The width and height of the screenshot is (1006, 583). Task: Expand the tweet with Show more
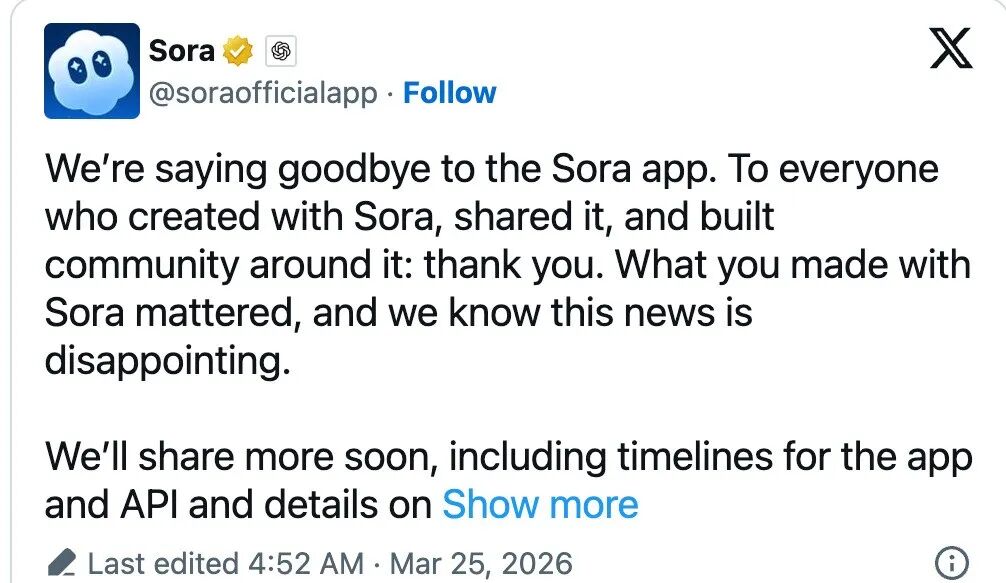(x=540, y=505)
